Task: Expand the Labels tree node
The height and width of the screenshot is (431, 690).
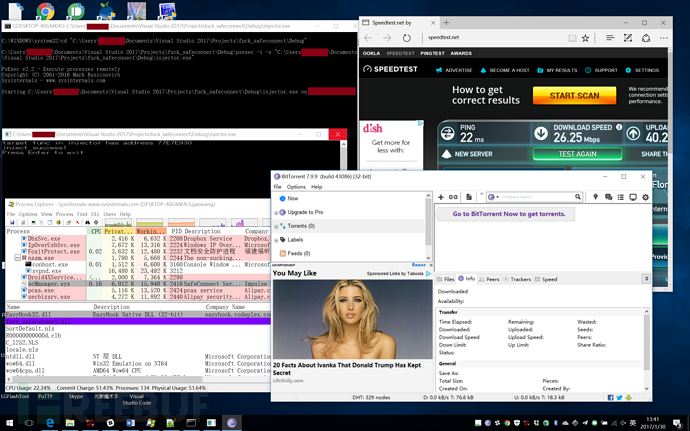Action: 276,240
